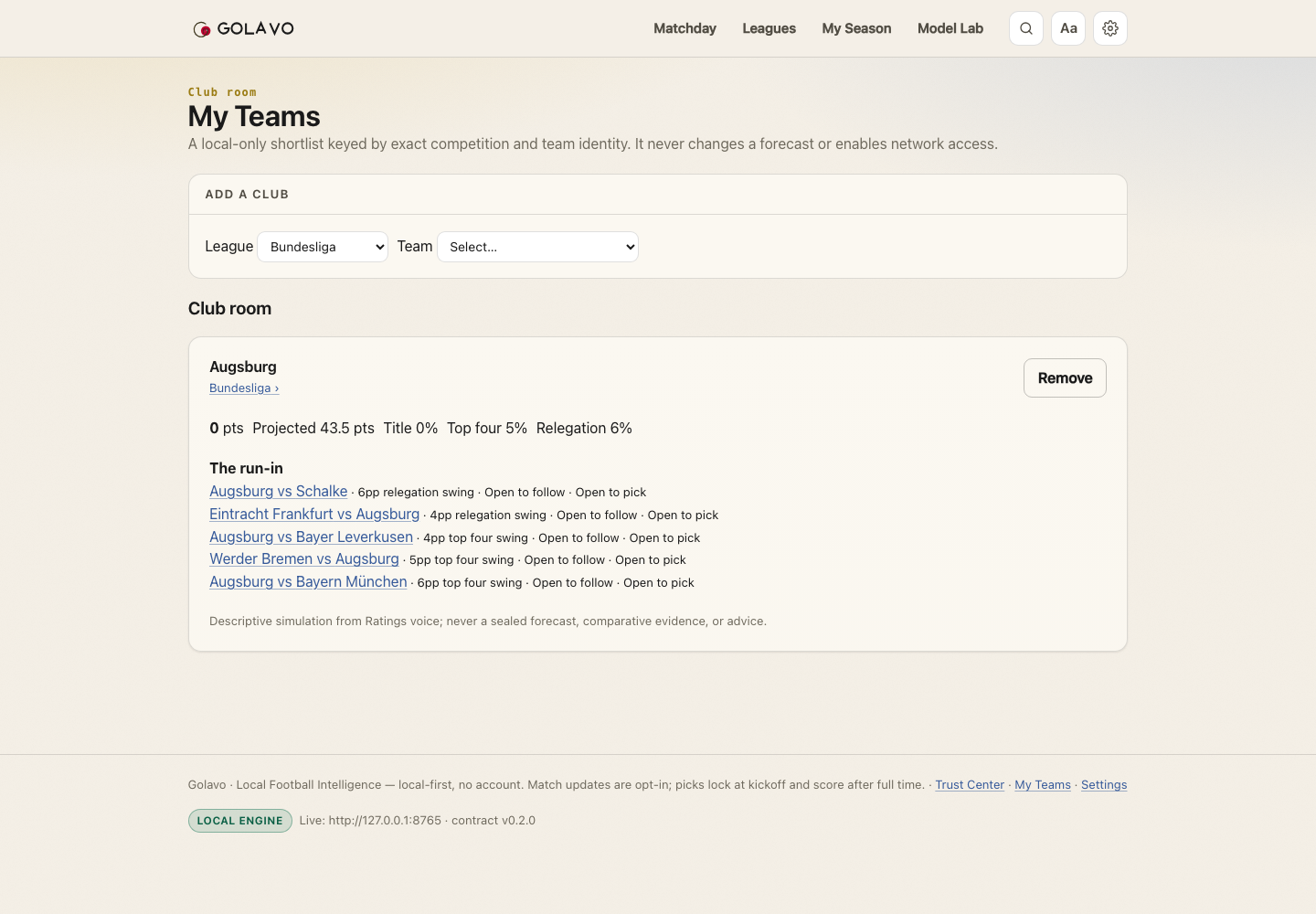1316x914 pixels.
Task: Open the Augsburg vs Schalke match
Action: tap(278, 492)
